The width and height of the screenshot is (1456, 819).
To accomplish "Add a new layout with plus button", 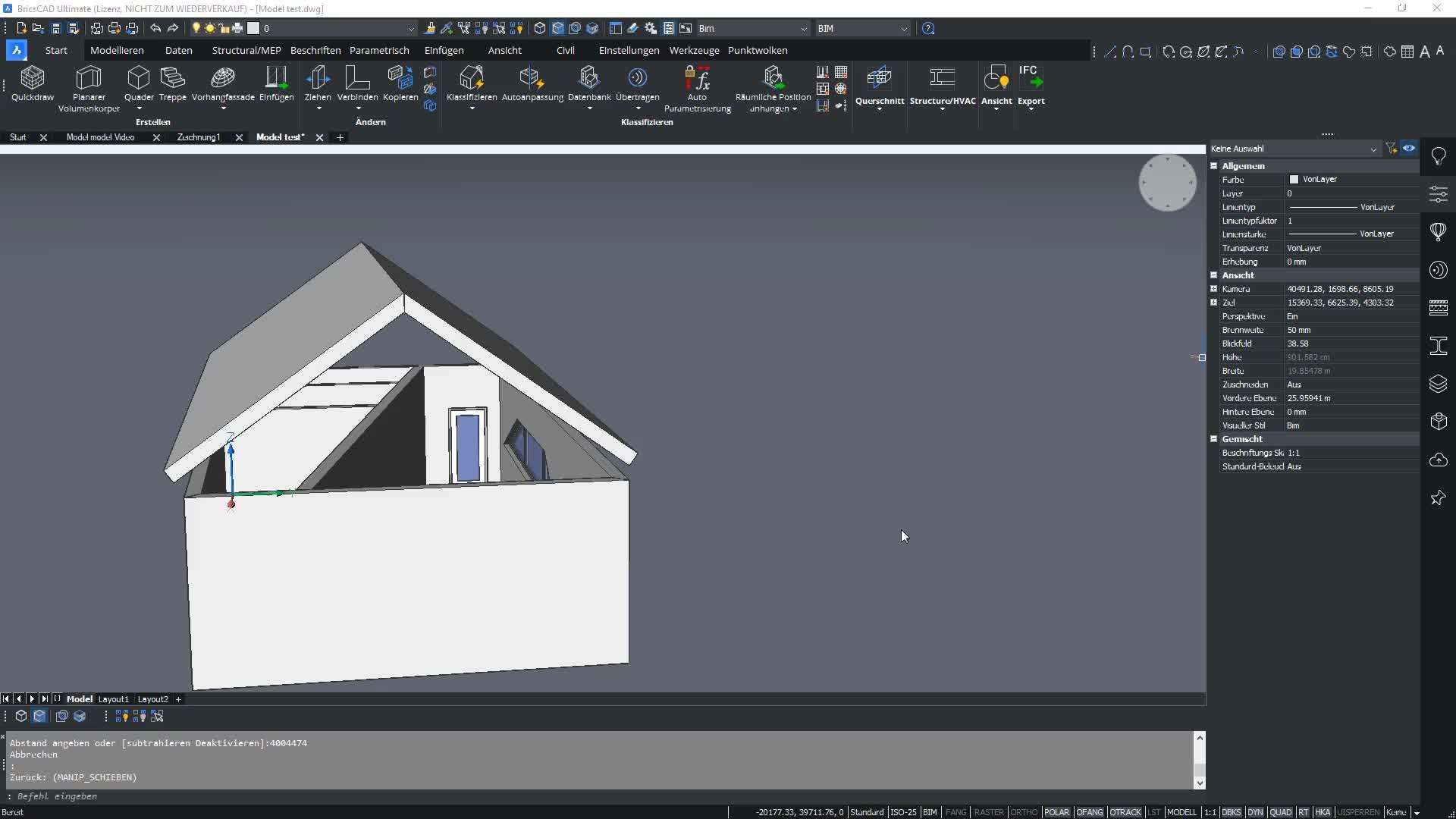I will (178, 699).
